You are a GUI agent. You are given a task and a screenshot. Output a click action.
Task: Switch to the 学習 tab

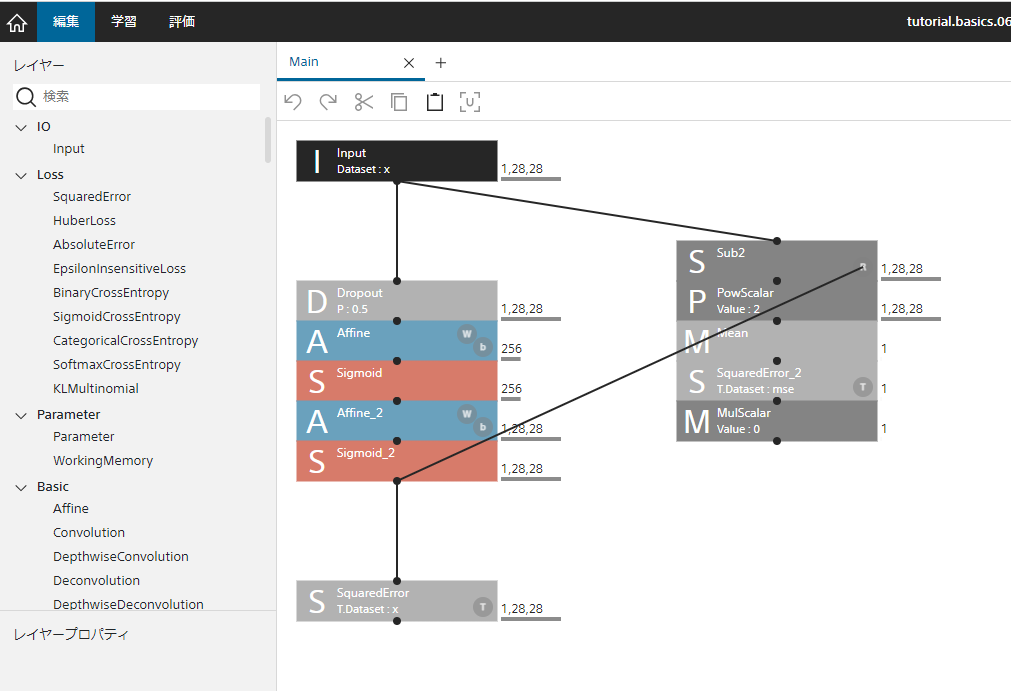click(124, 21)
